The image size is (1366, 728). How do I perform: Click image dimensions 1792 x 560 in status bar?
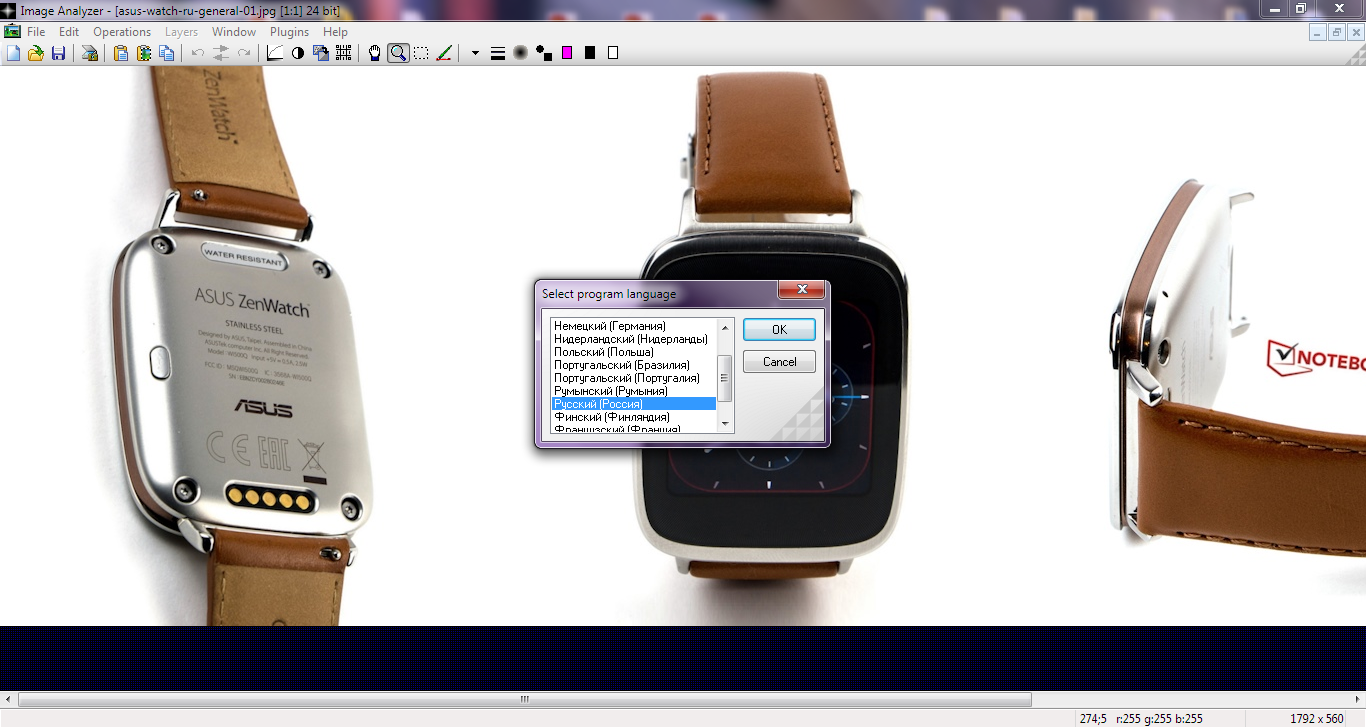(x=1317, y=719)
